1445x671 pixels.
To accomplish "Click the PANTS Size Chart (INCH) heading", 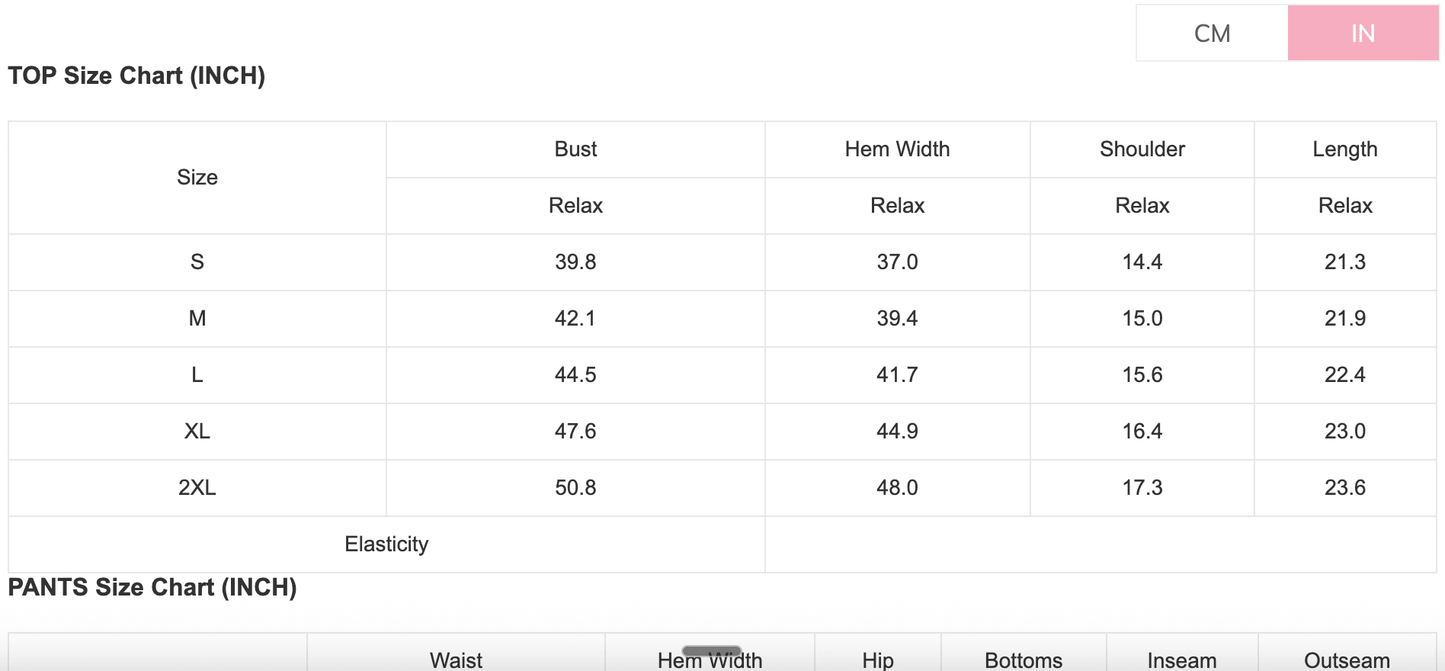I will click(x=152, y=587).
